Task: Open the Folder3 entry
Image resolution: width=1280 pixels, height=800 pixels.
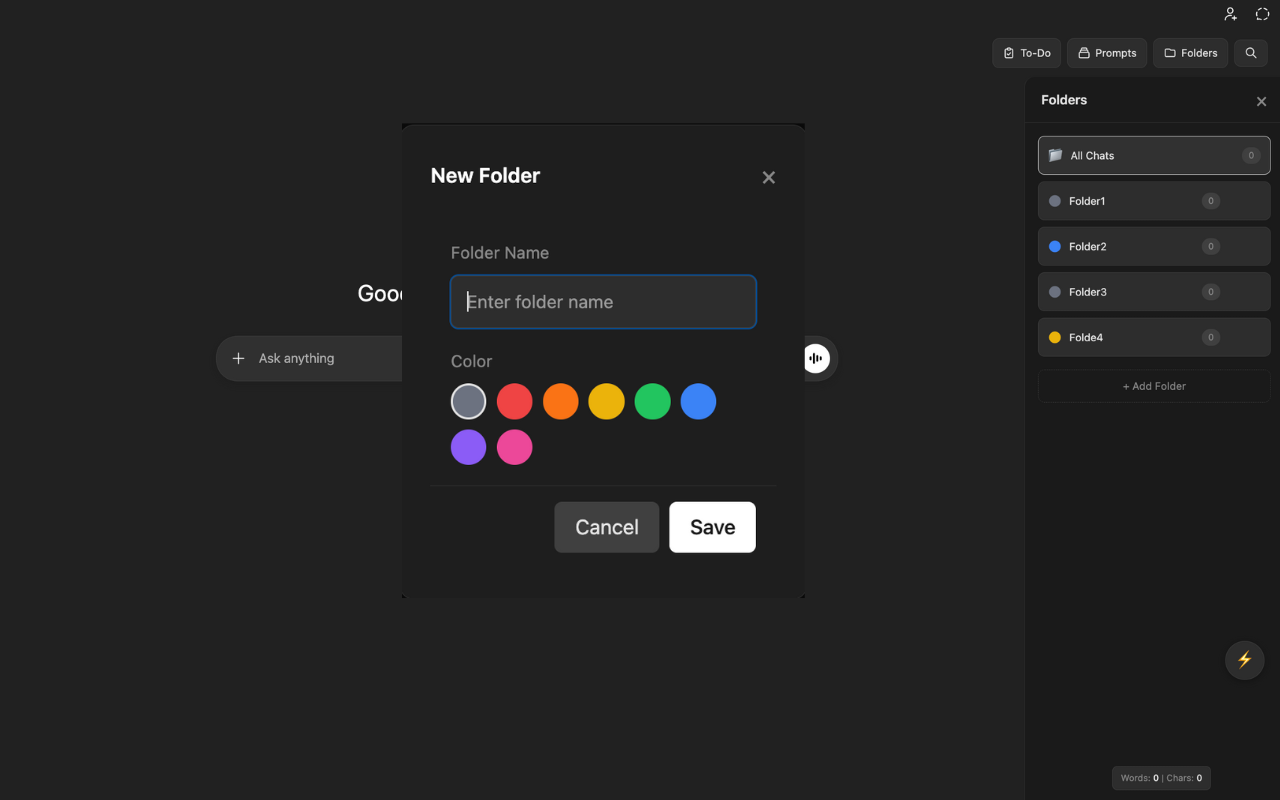Action: coord(1154,291)
